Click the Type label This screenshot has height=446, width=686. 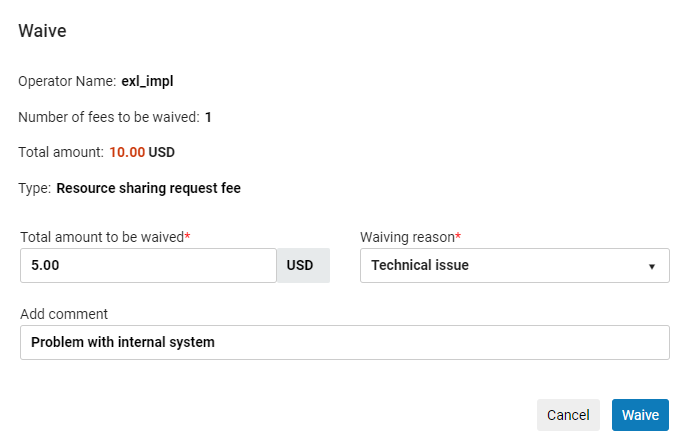[34, 188]
